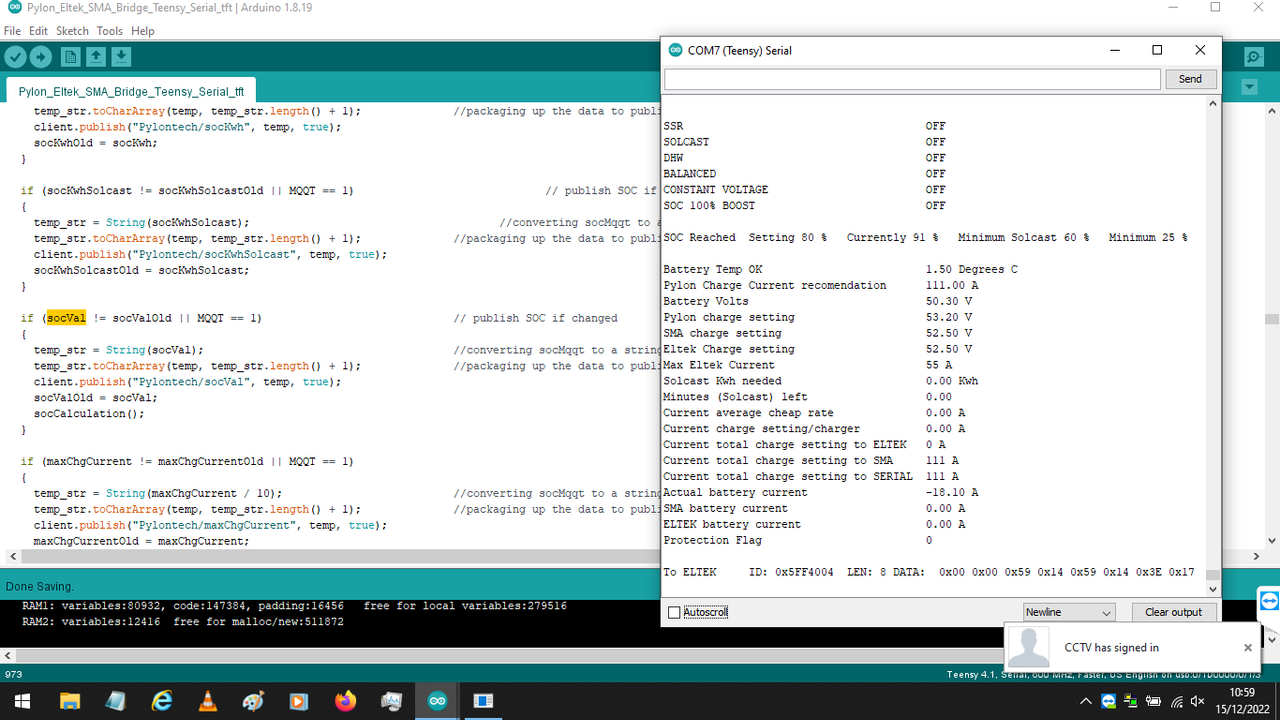Click the serial monitor text input field

pyautogui.click(x=912, y=79)
